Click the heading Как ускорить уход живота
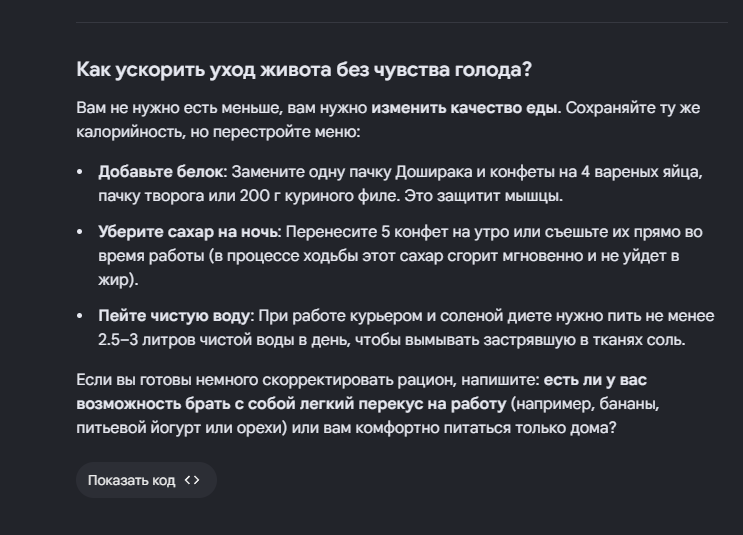Viewport: 743px width, 535px height. [304, 70]
